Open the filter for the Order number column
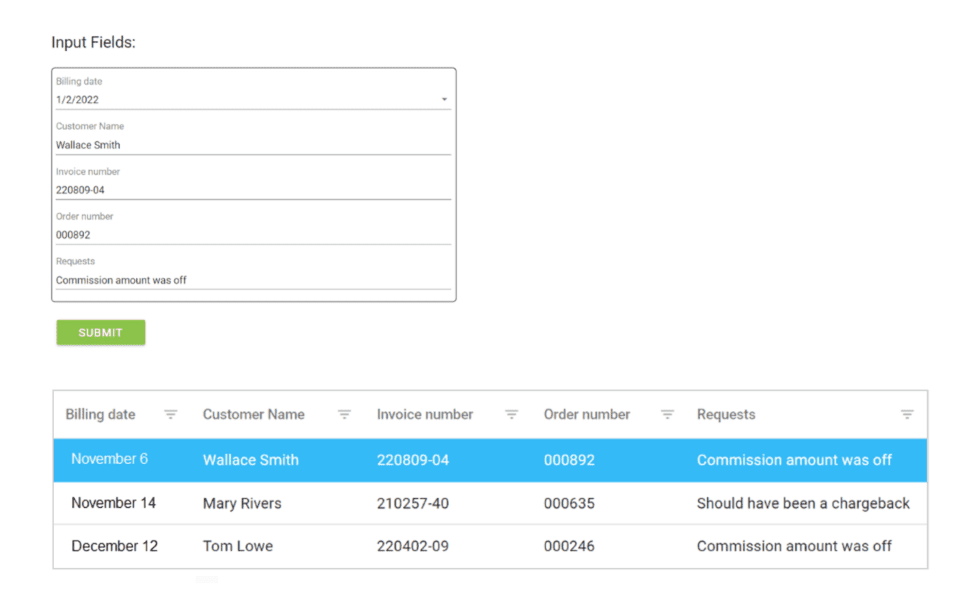The width and height of the screenshot is (980, 613). (667, 413)
